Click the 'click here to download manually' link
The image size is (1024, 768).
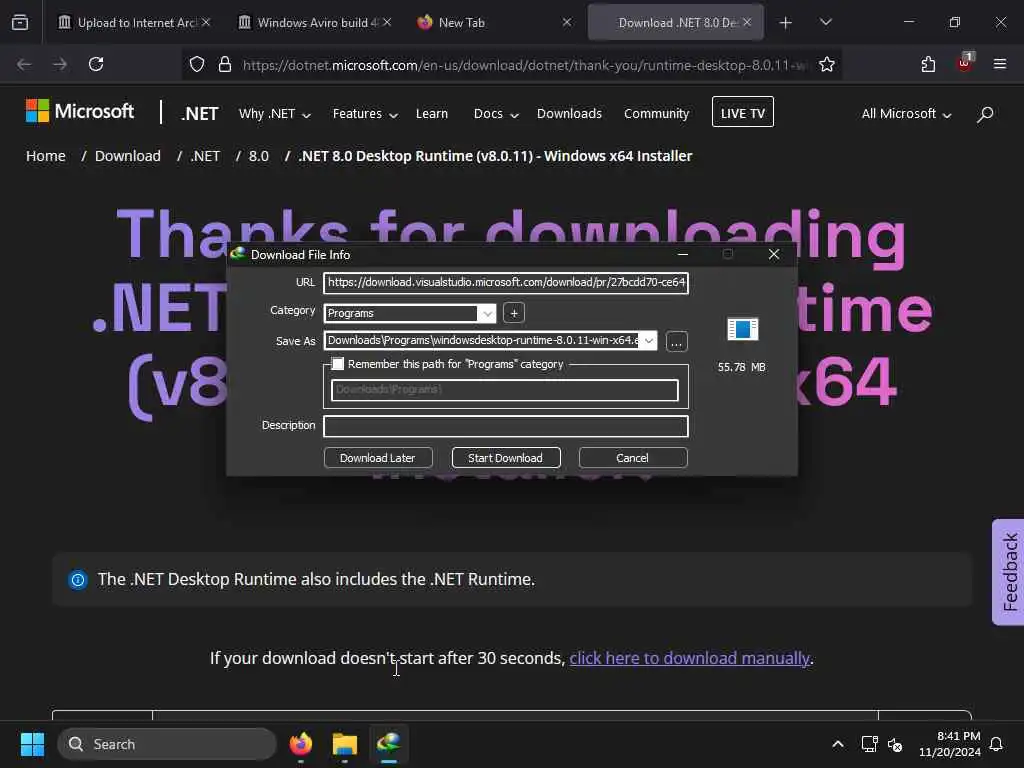[x=689, y=658]
